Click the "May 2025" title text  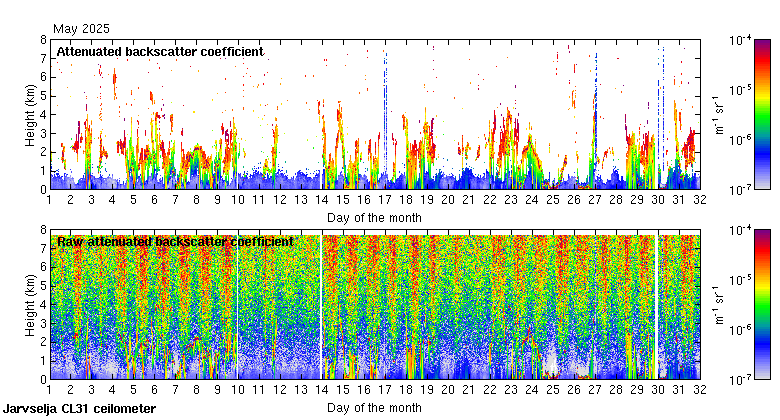coord(81,29)
